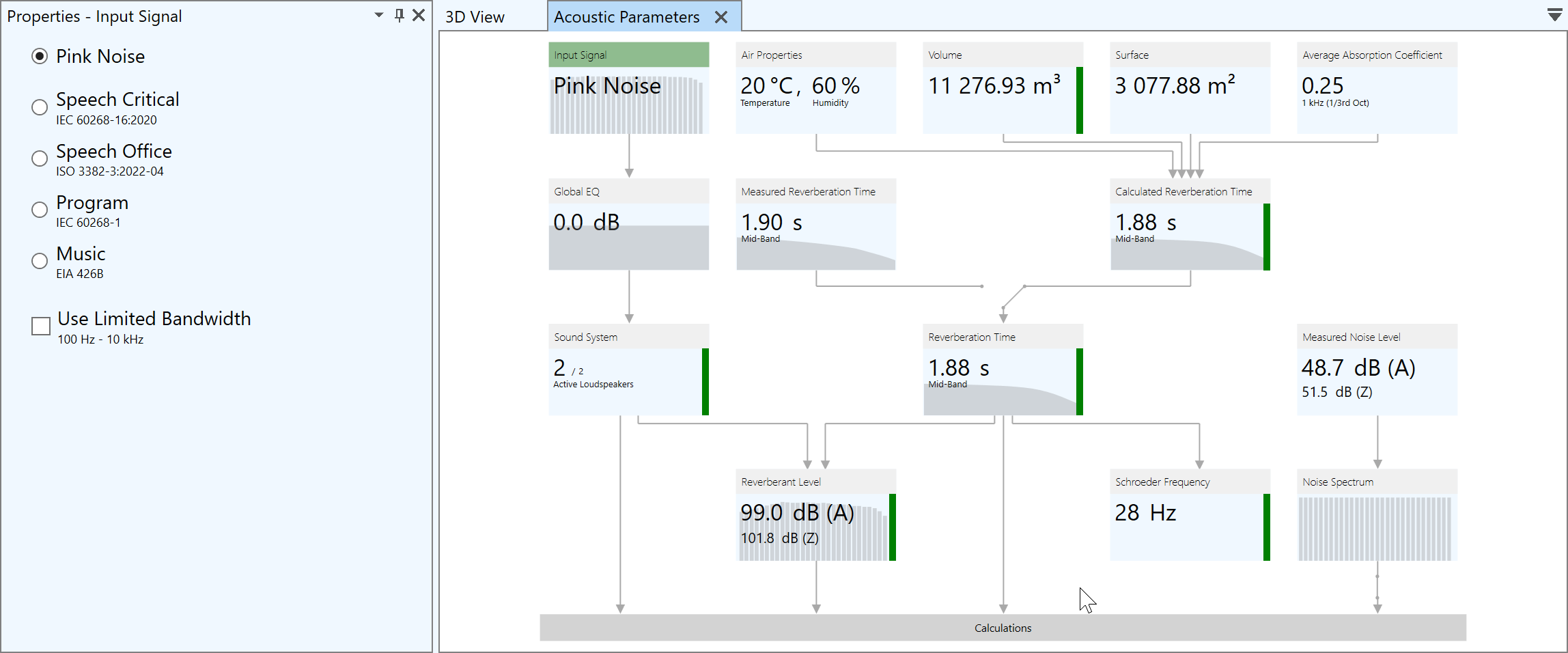The height and width of the screenshot is (653, 1568).
Task: Select Music EIA 426B signal
Action: (40, 261)
